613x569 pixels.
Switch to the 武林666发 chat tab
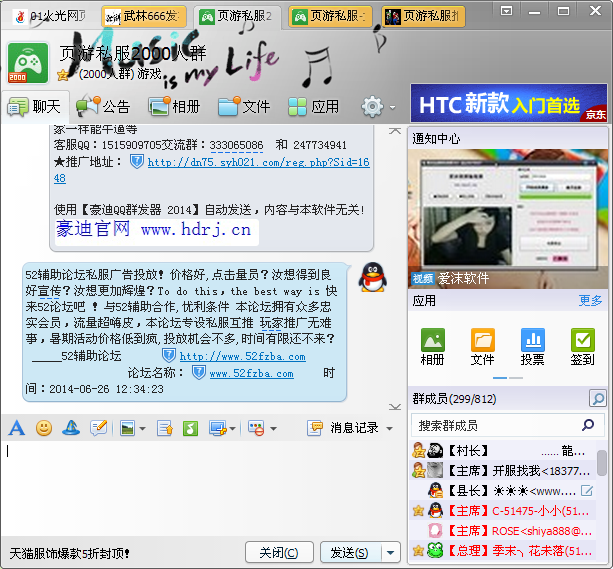pos(144,16)
